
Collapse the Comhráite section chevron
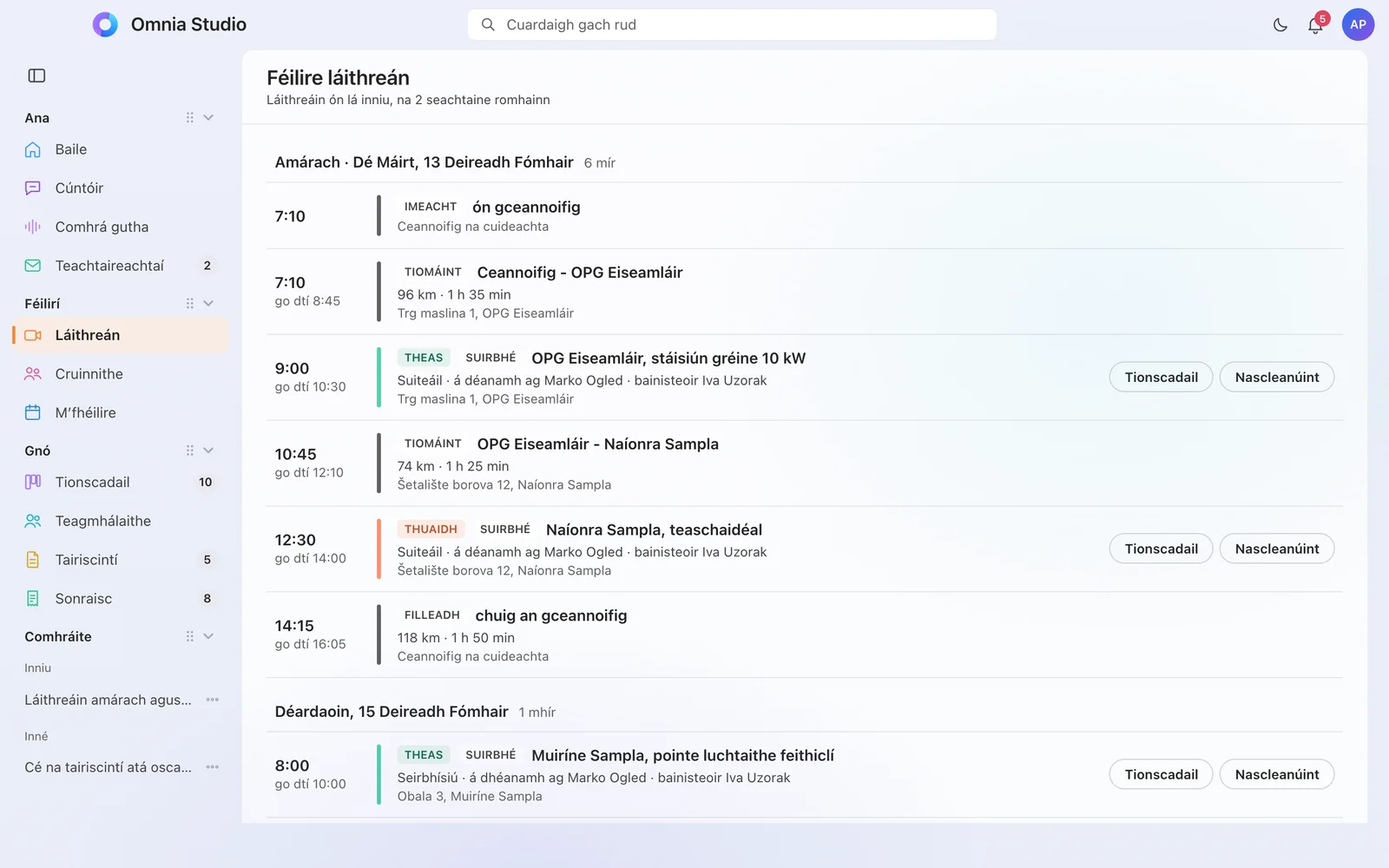pyautogui.click(x=208, y=636)
